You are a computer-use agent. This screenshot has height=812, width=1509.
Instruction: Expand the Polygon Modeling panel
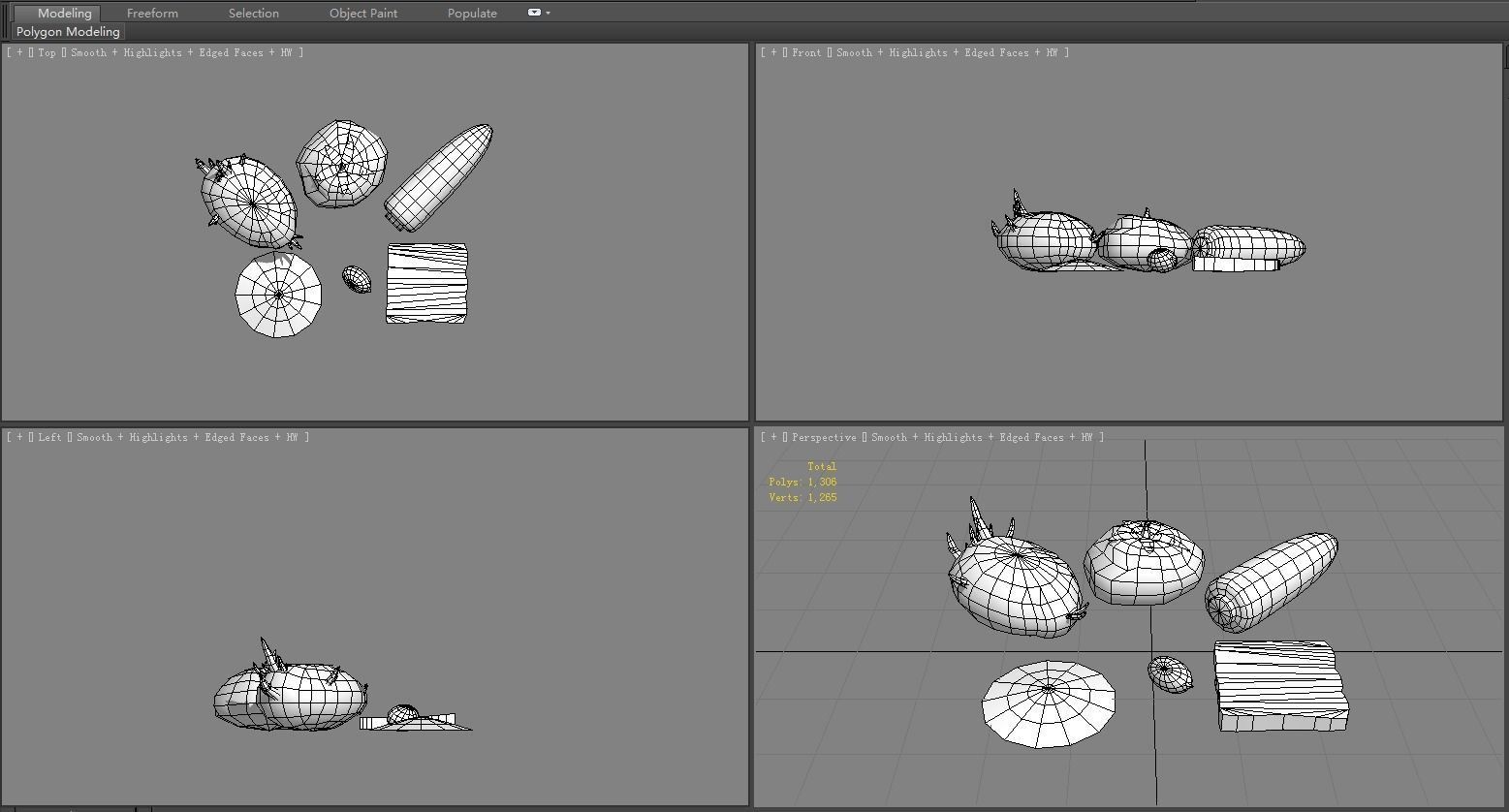68,32
